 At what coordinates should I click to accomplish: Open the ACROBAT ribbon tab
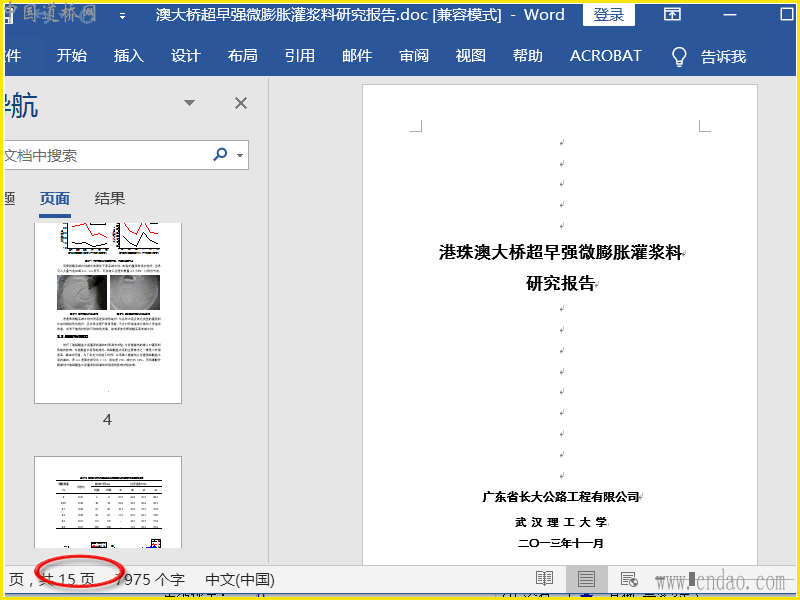(x=606, y=56)
